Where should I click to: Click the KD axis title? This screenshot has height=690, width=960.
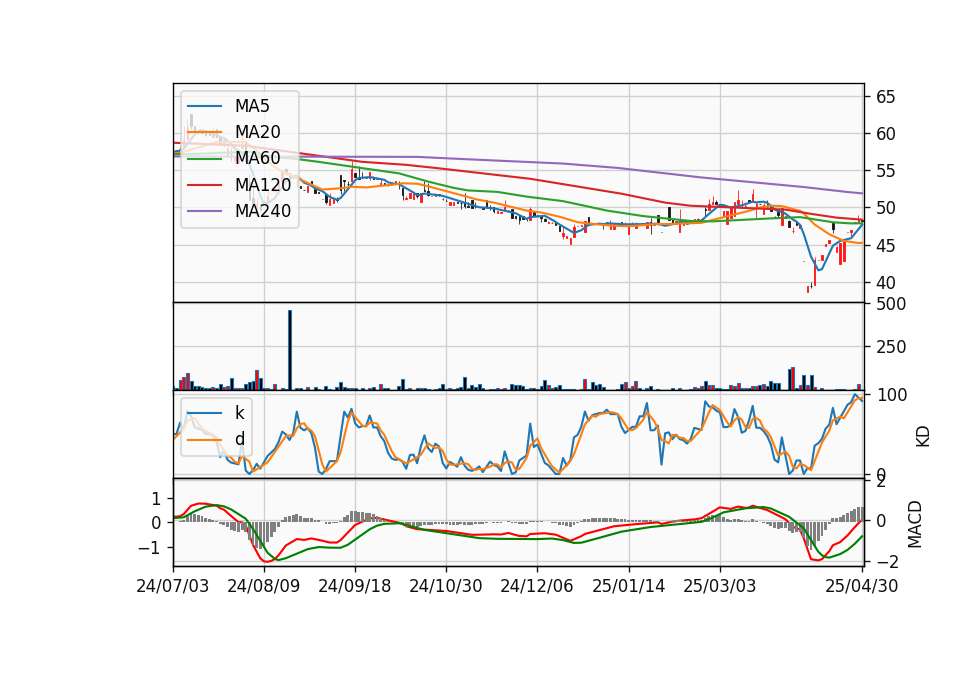point(923,436)
